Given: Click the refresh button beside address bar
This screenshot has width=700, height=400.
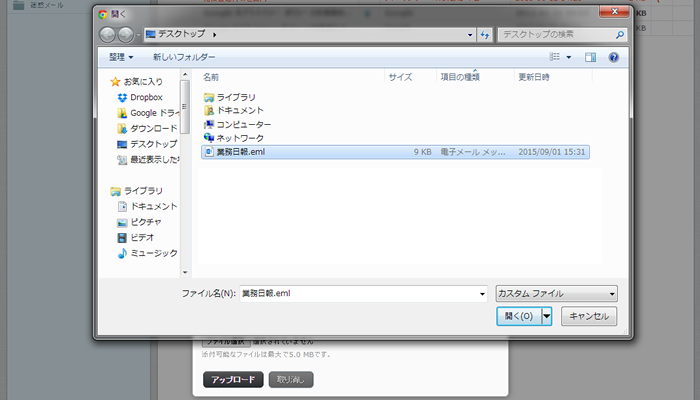Looking at the screenshot, I should point(485,35).
